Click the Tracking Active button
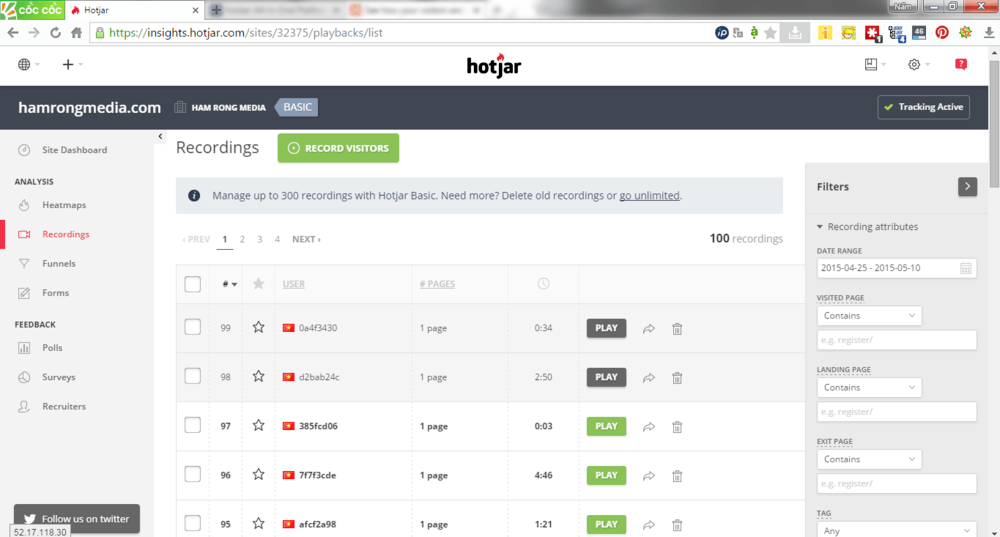1000x537 pixels. [923, 107]
